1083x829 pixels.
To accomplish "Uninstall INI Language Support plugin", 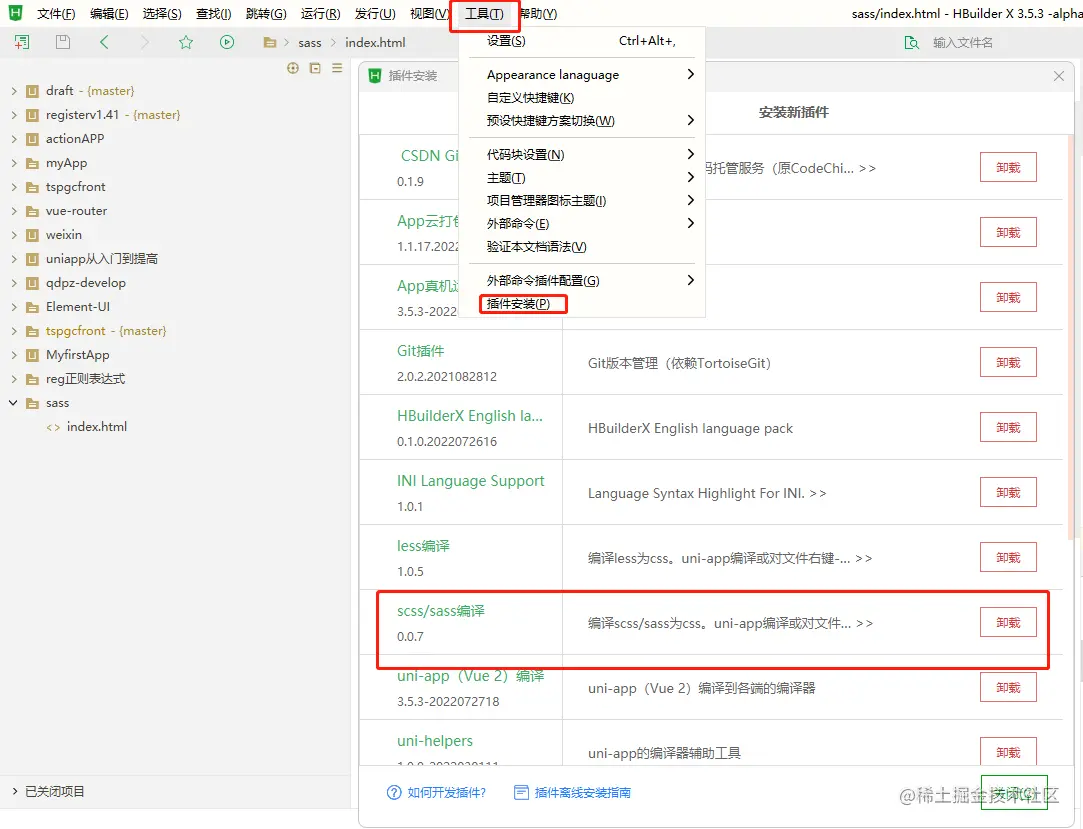I will 1008,493.
